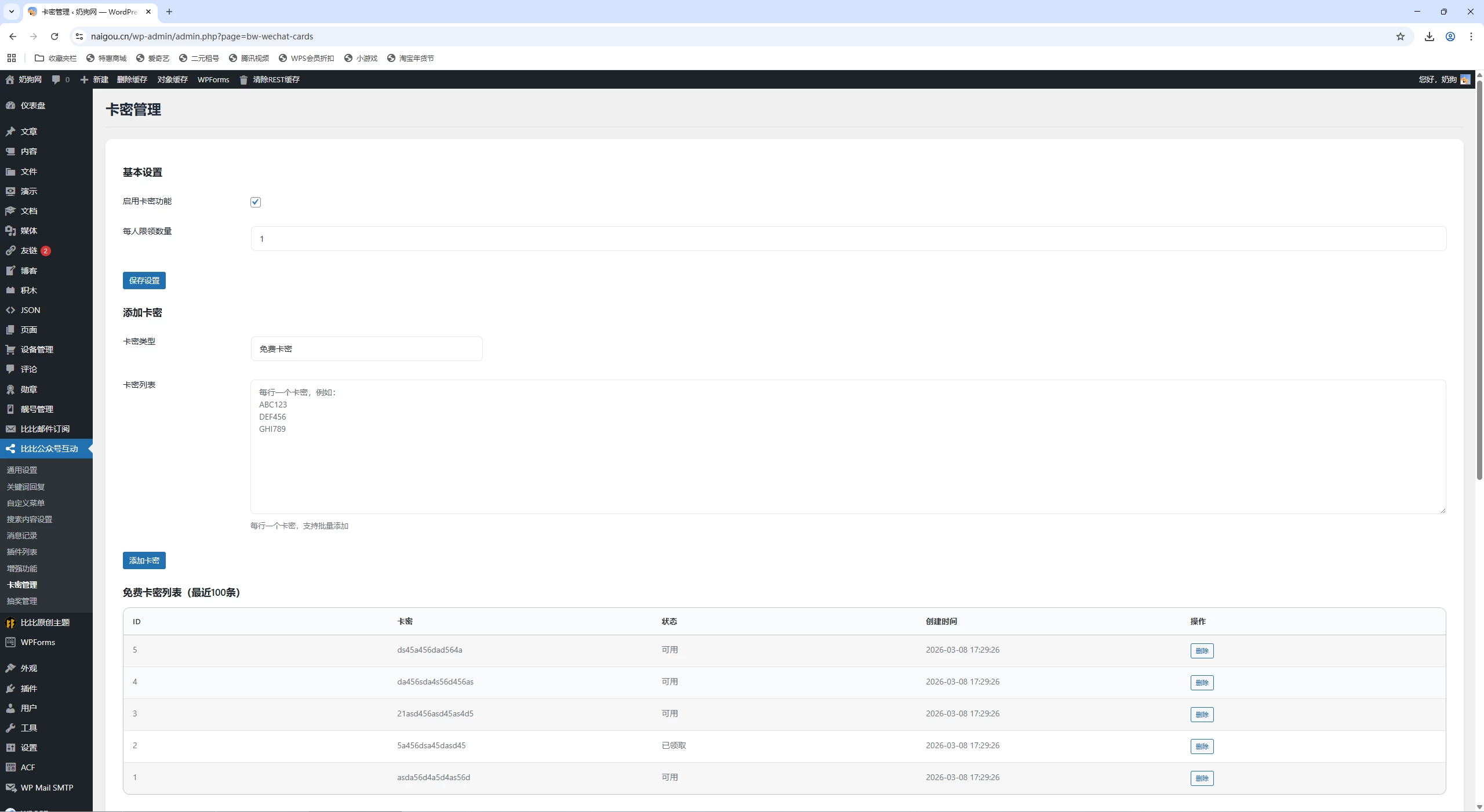The image size is (1484, 812).
Task: Click the 清除REST缓存 trash icon
Action: pos(243,80)
